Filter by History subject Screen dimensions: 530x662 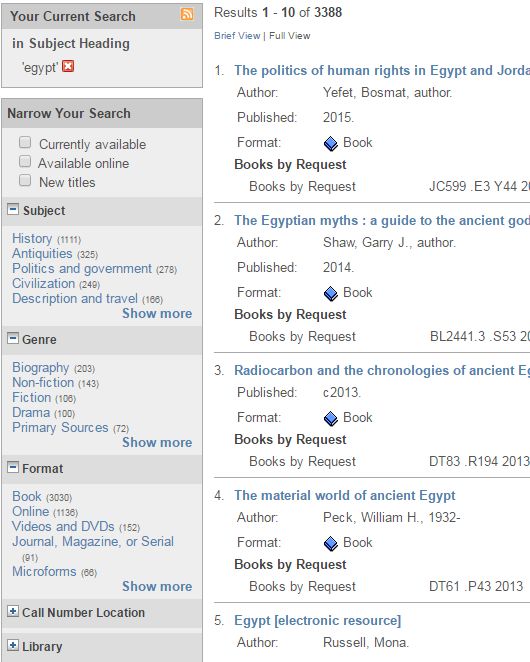(32, 238)
